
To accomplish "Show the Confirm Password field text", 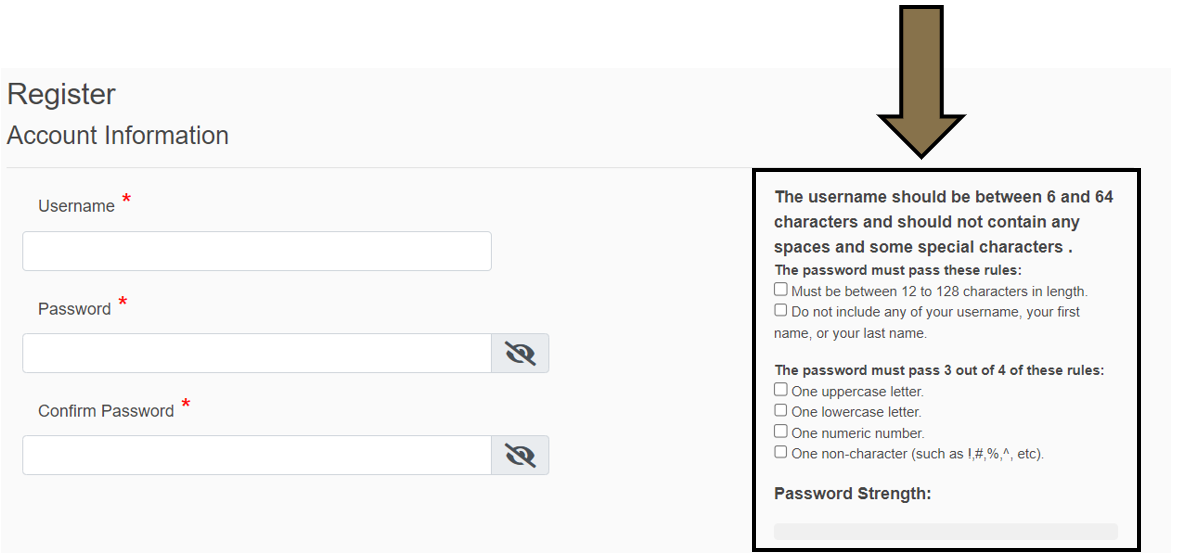I will click(x=520, y=455).
